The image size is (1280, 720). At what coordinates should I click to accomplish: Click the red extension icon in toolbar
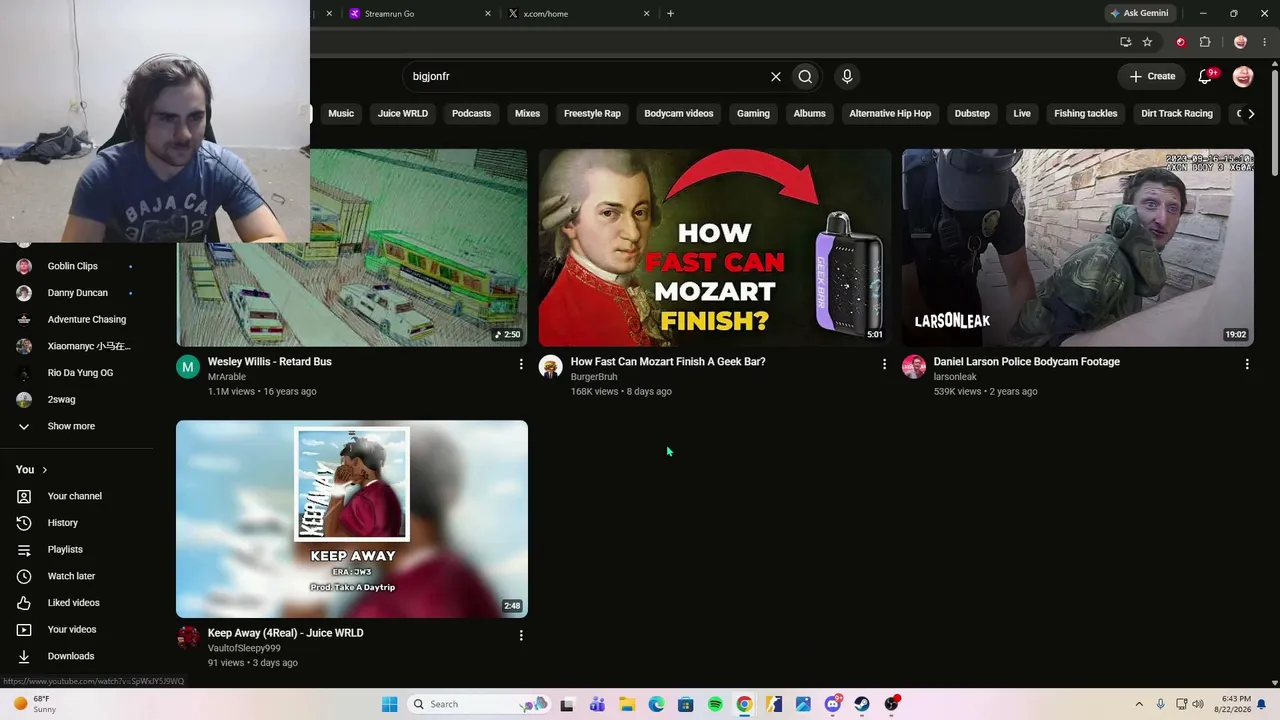[x=1181, y=42]
